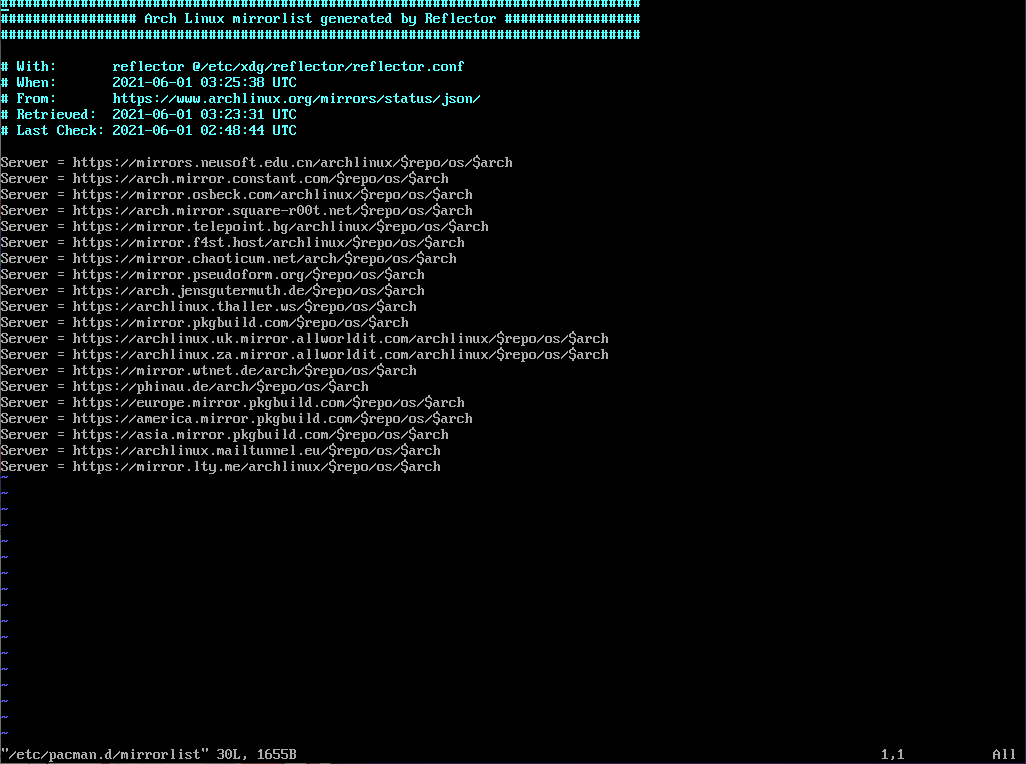Image resolution: width=1026 pixels, height=764 pixels.
Task: Click the america.mirror.pkgbuild.com server line
Action: point(236,419)
